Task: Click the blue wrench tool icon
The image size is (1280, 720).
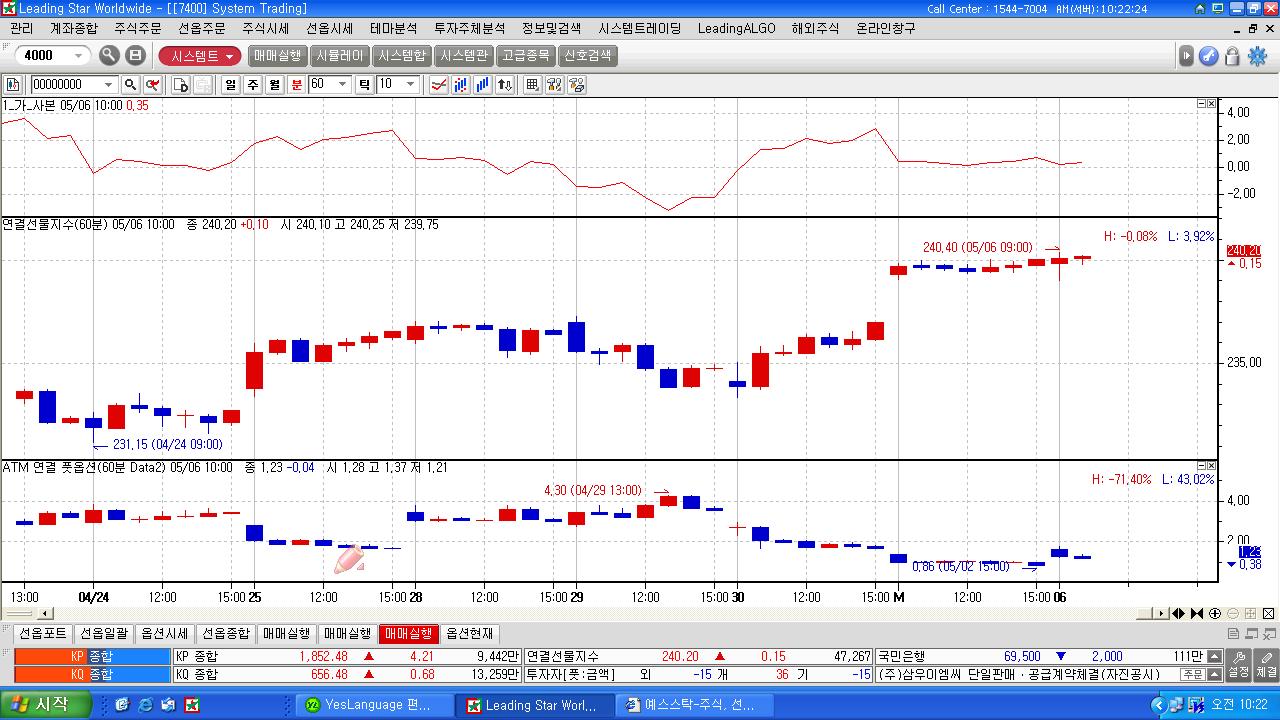Action: click(1208, 56)
